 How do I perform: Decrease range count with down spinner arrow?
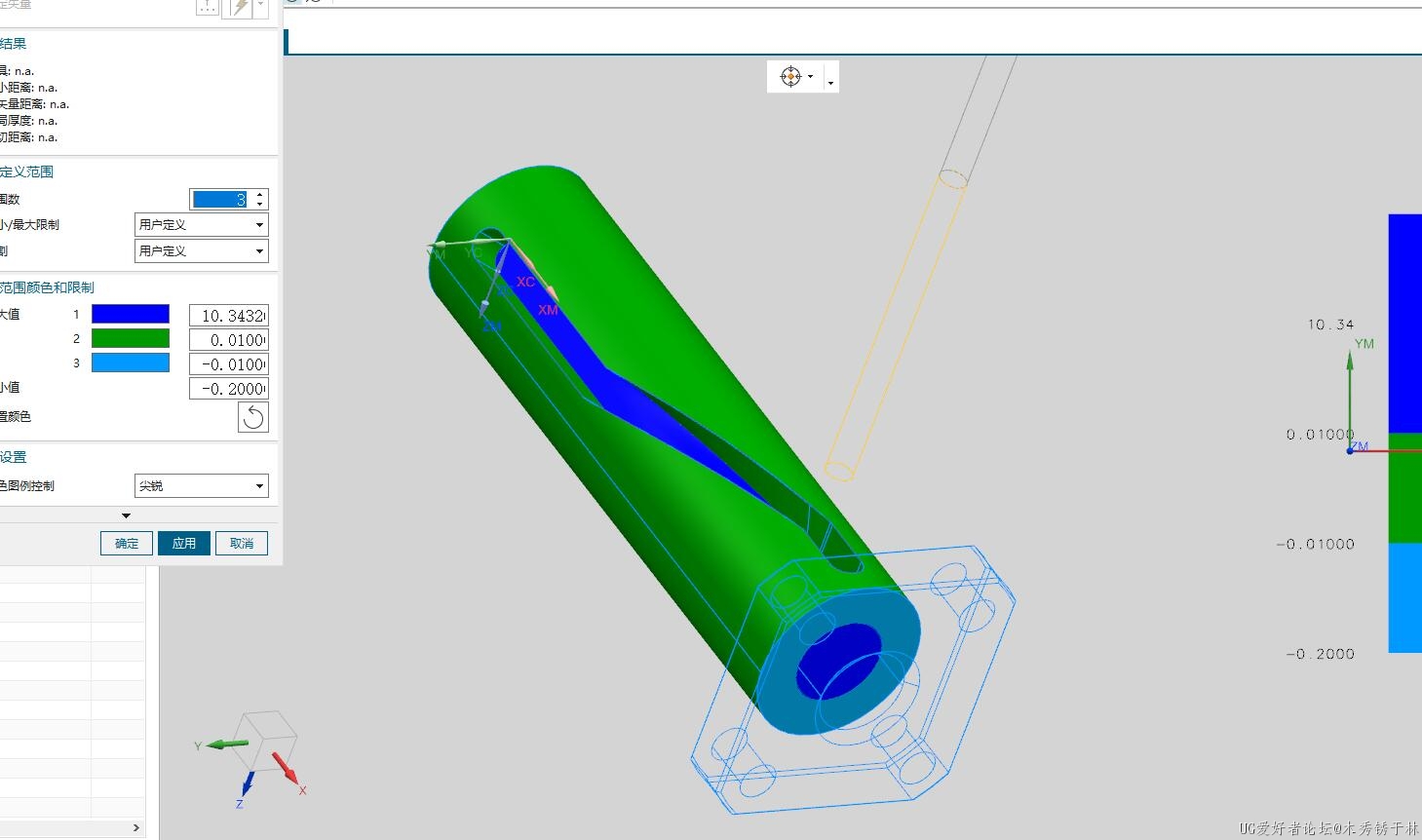[259, 204]
